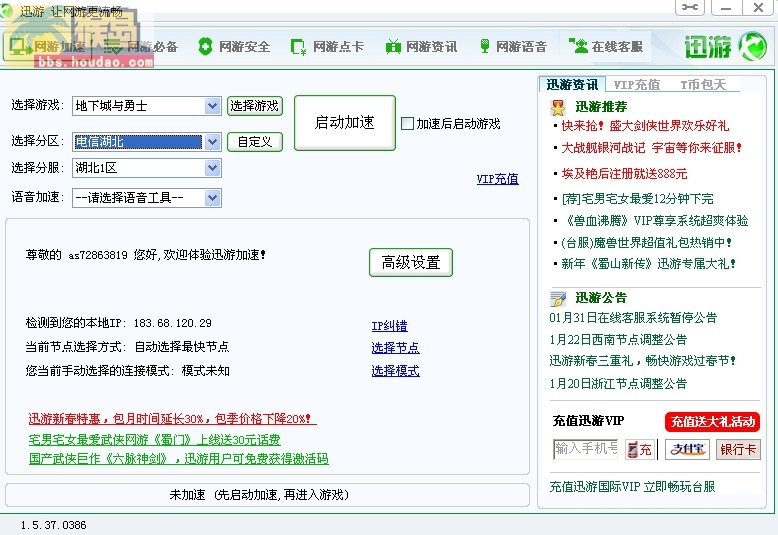Switch to the 网游必备 tab

click(140, 47)
